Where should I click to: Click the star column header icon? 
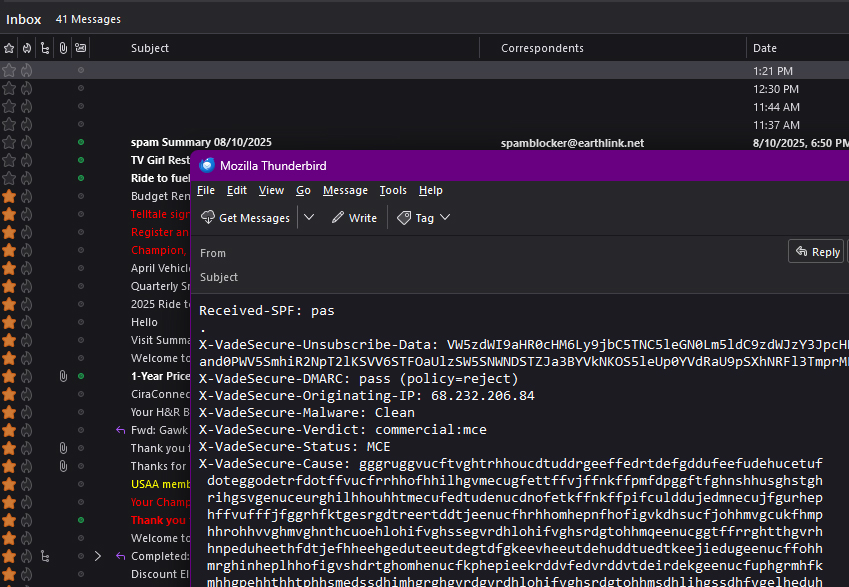[x=9, y=48]
